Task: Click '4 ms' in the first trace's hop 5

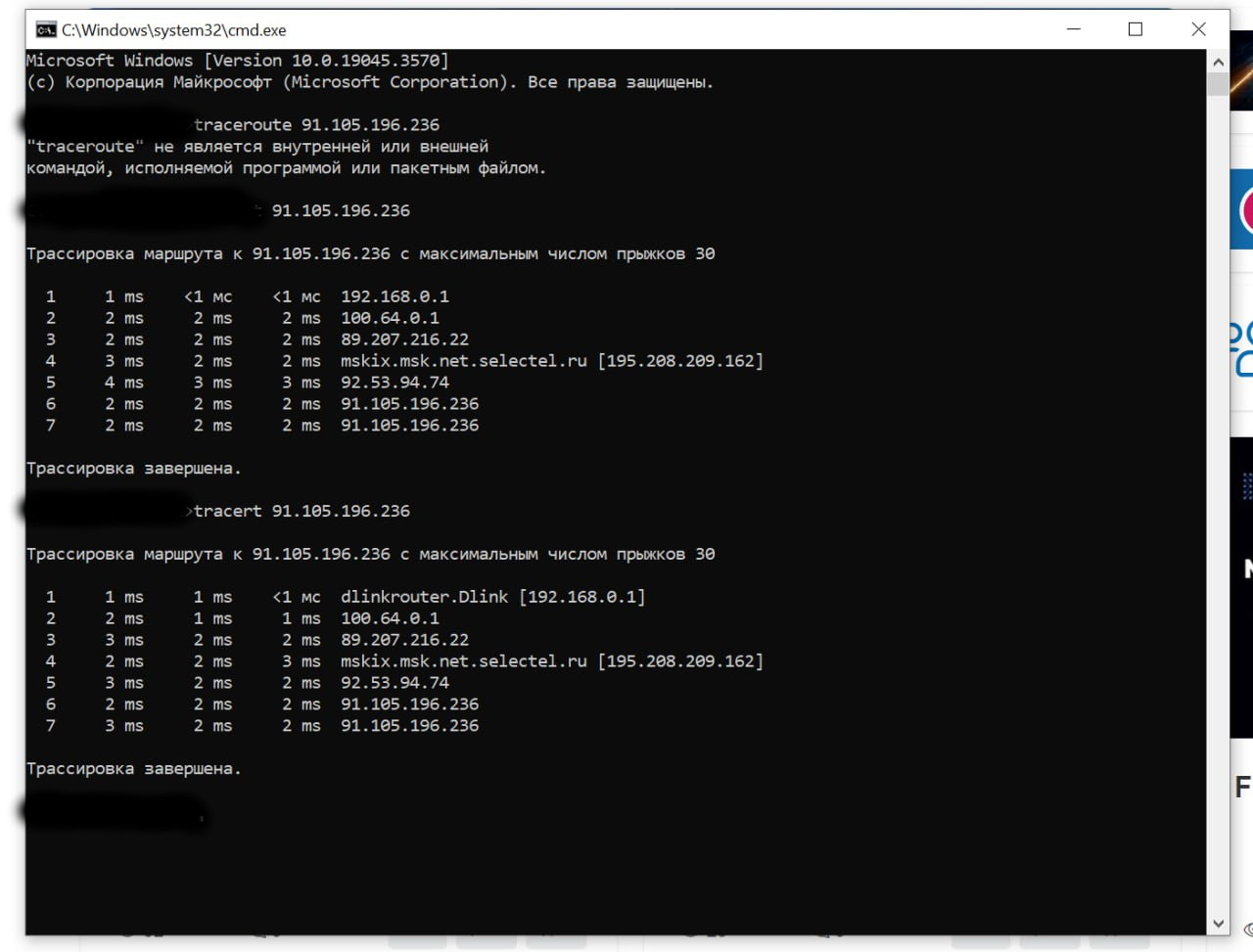Action: [124, 383]
